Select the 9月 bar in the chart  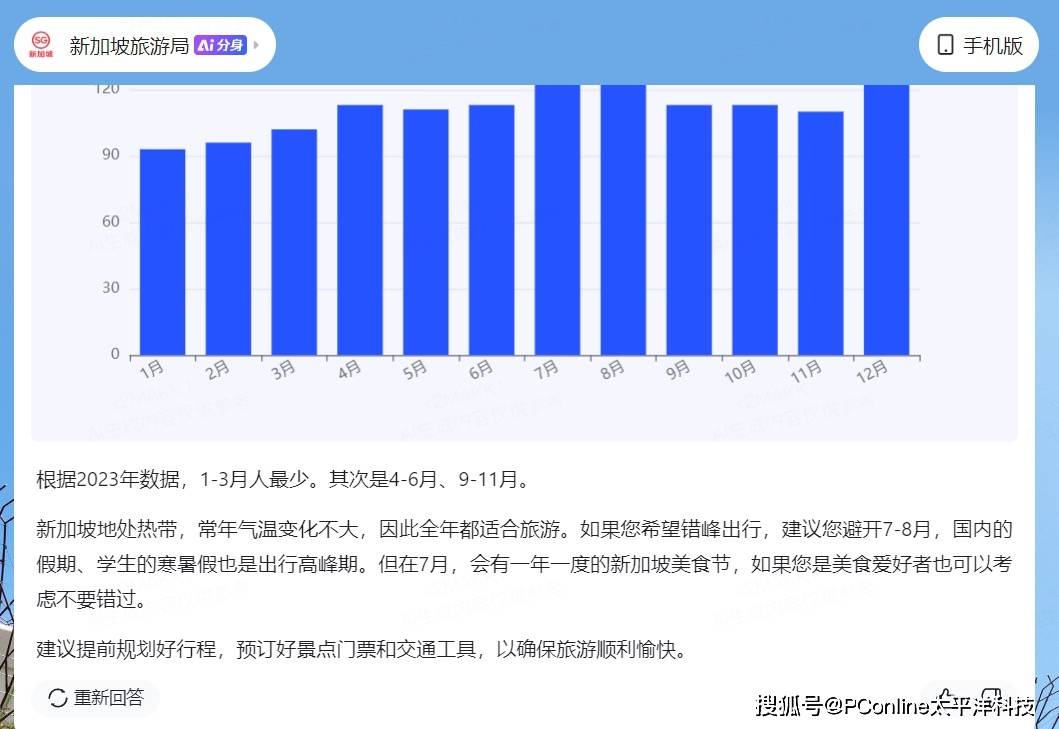pos(689,230)
